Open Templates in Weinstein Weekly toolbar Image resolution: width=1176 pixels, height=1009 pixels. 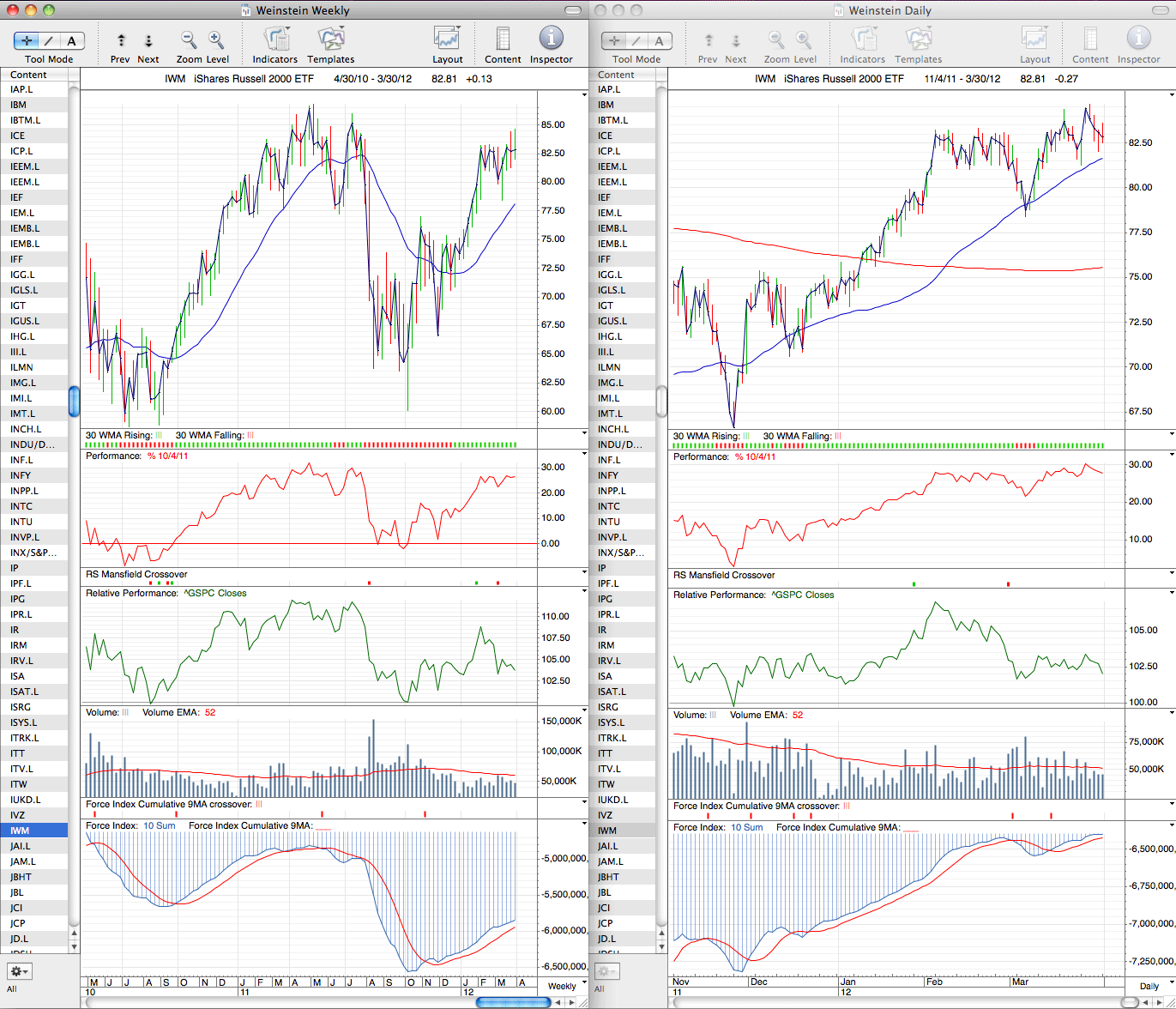(x=331, y=39)
